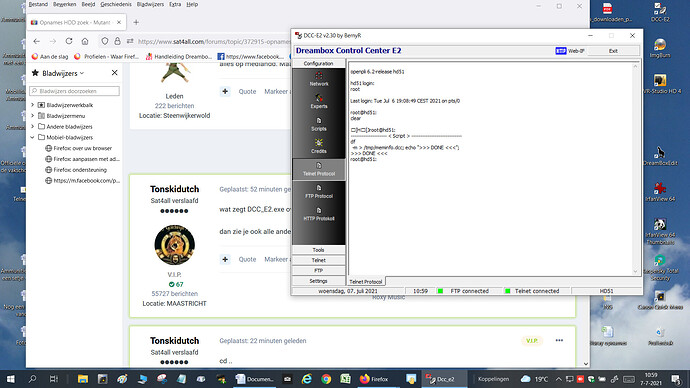Expand the Bladwijzerwerkbalk tree folder
Image resolution: width=690 pixels, height=388 pixels.
(33, 105)
